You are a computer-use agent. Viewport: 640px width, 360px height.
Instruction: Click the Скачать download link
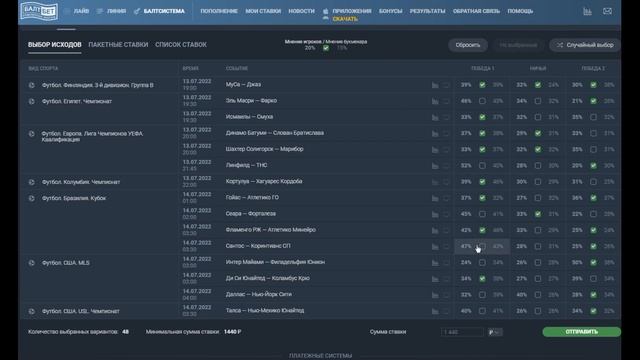pyautogui.click(x=345, y=19)
